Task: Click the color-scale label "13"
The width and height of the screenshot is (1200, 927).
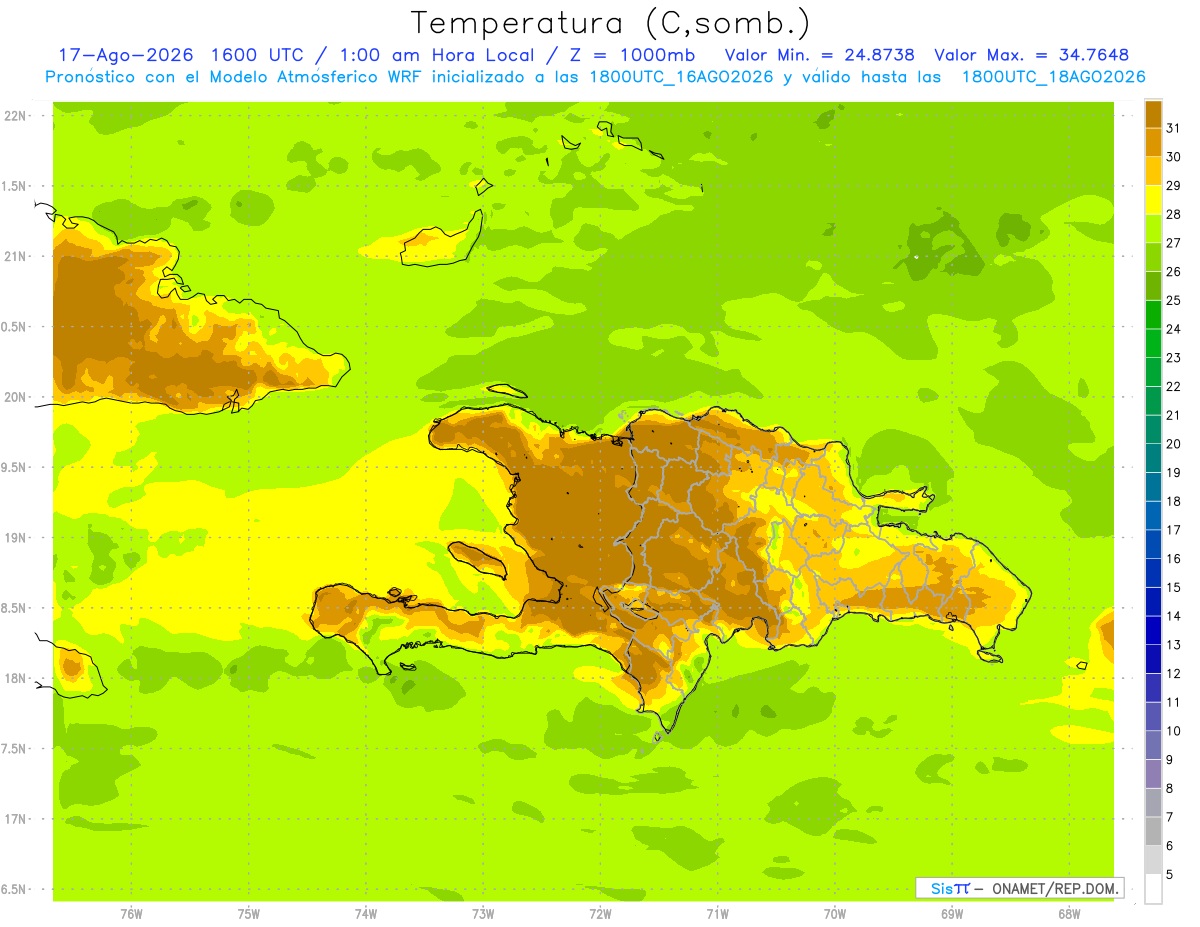Action: click(1174, 645)
